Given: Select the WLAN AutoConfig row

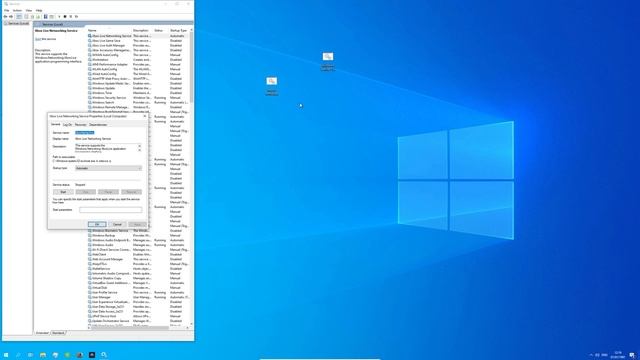Looking at the screenshot, I should [x=138, y=69].
